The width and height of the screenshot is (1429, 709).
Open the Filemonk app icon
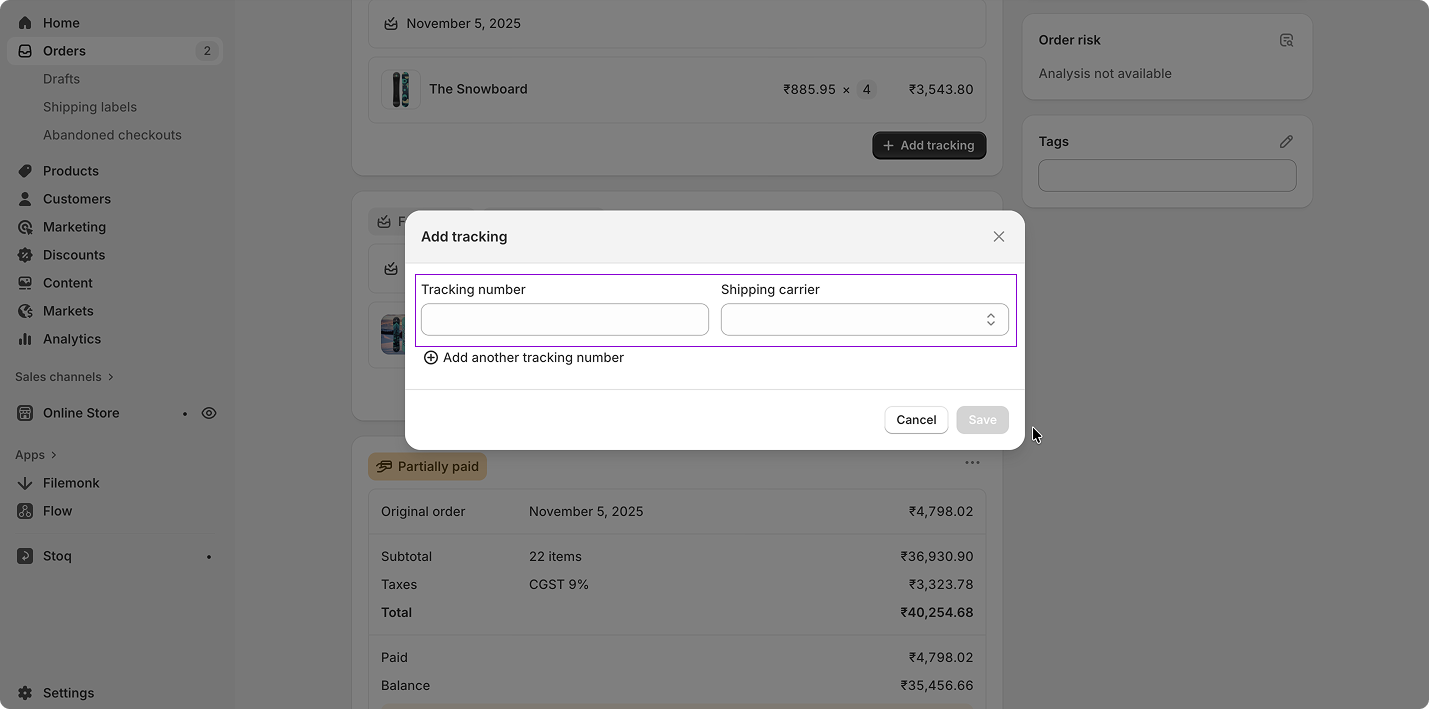coord(24,482)
